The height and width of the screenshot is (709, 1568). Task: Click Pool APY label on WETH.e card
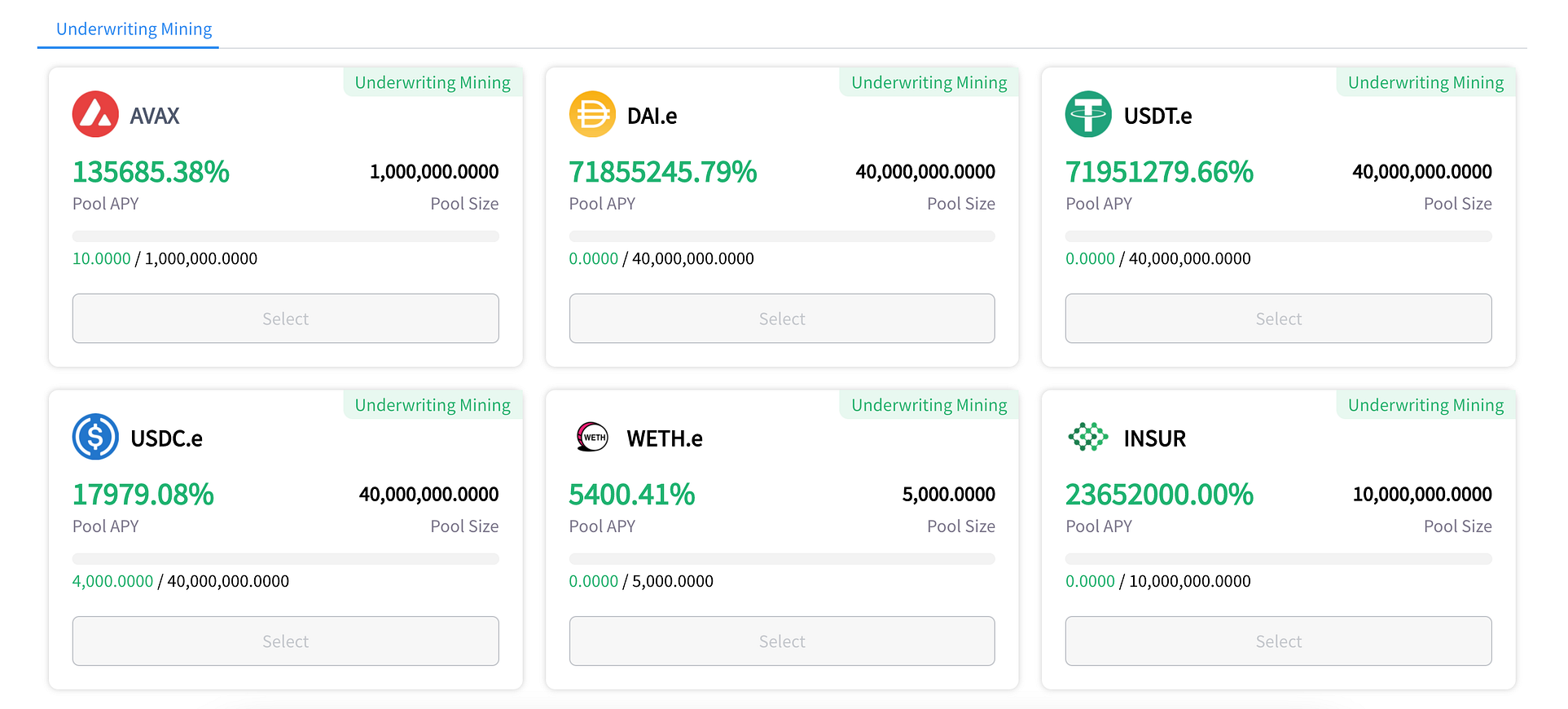tap(602, 526)
